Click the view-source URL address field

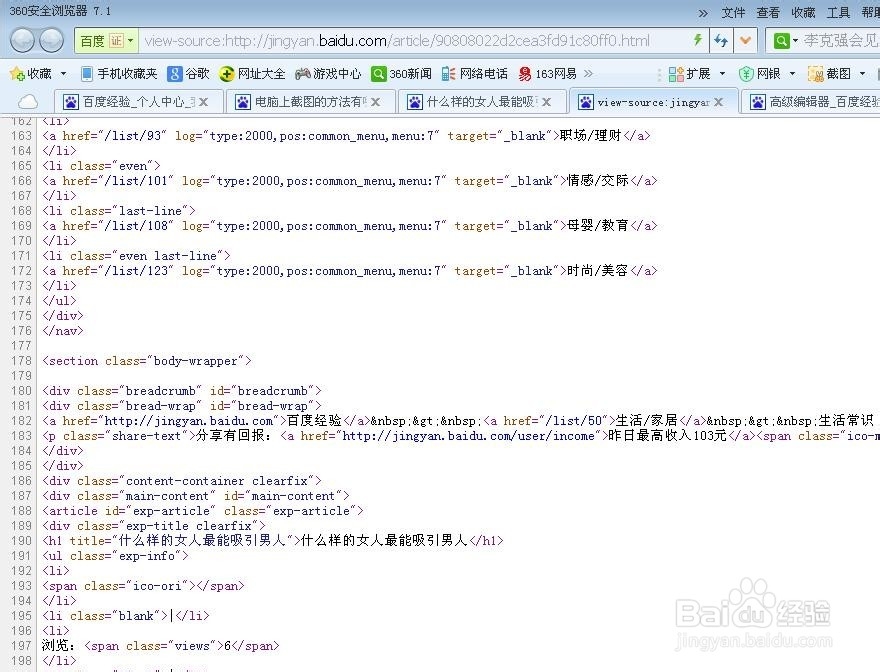[396, 41]
